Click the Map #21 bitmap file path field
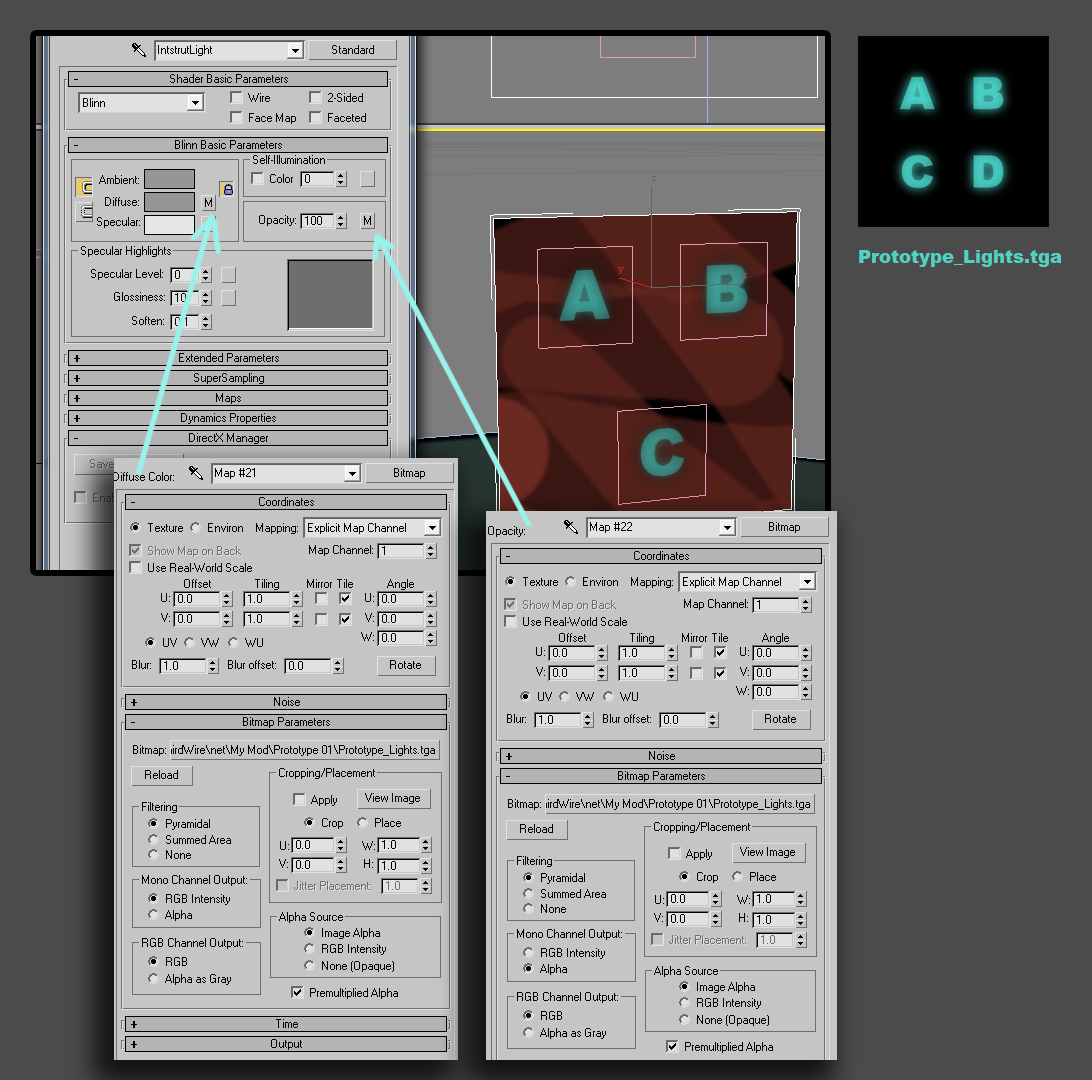The height and width of the screenshot is (1080, 1092). pos(304,750)
